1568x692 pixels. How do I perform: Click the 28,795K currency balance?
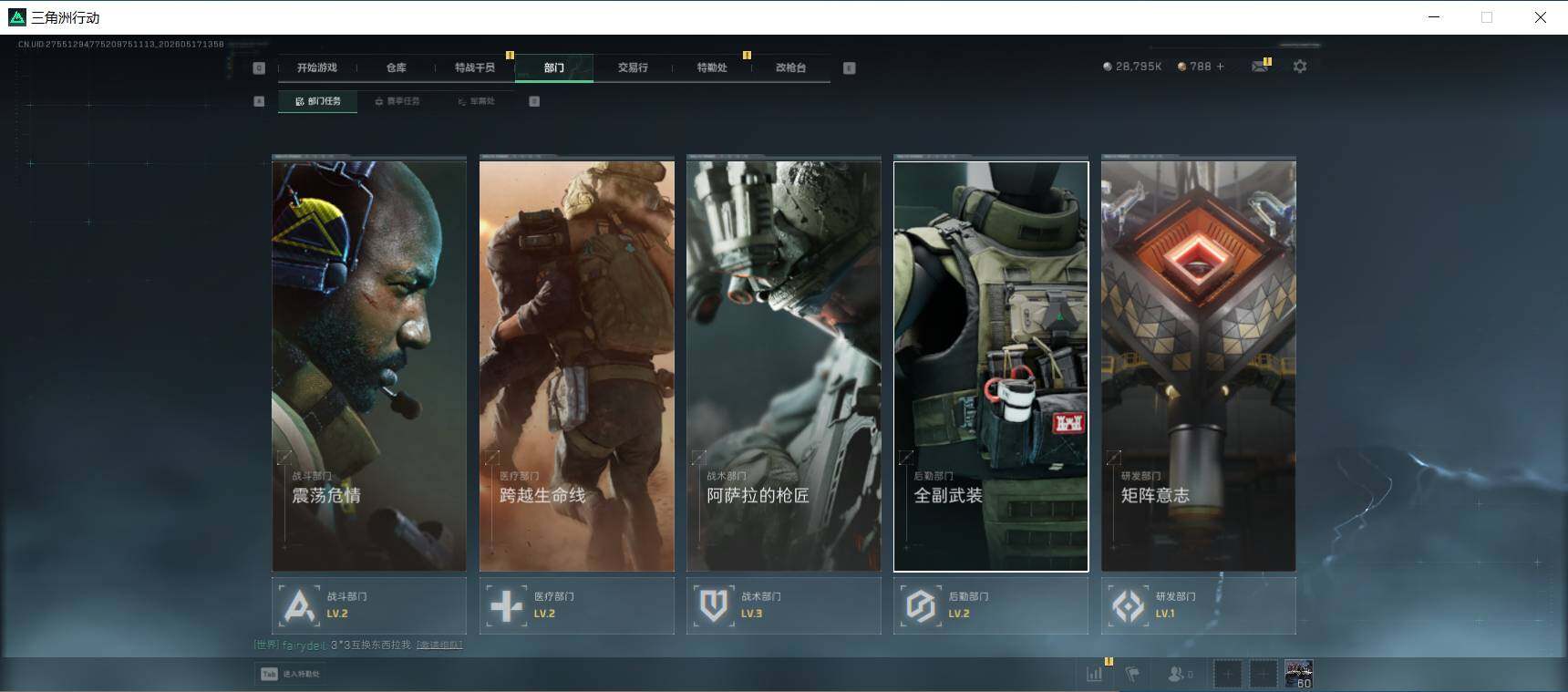pyautogui.click(x=1132, y=67)
